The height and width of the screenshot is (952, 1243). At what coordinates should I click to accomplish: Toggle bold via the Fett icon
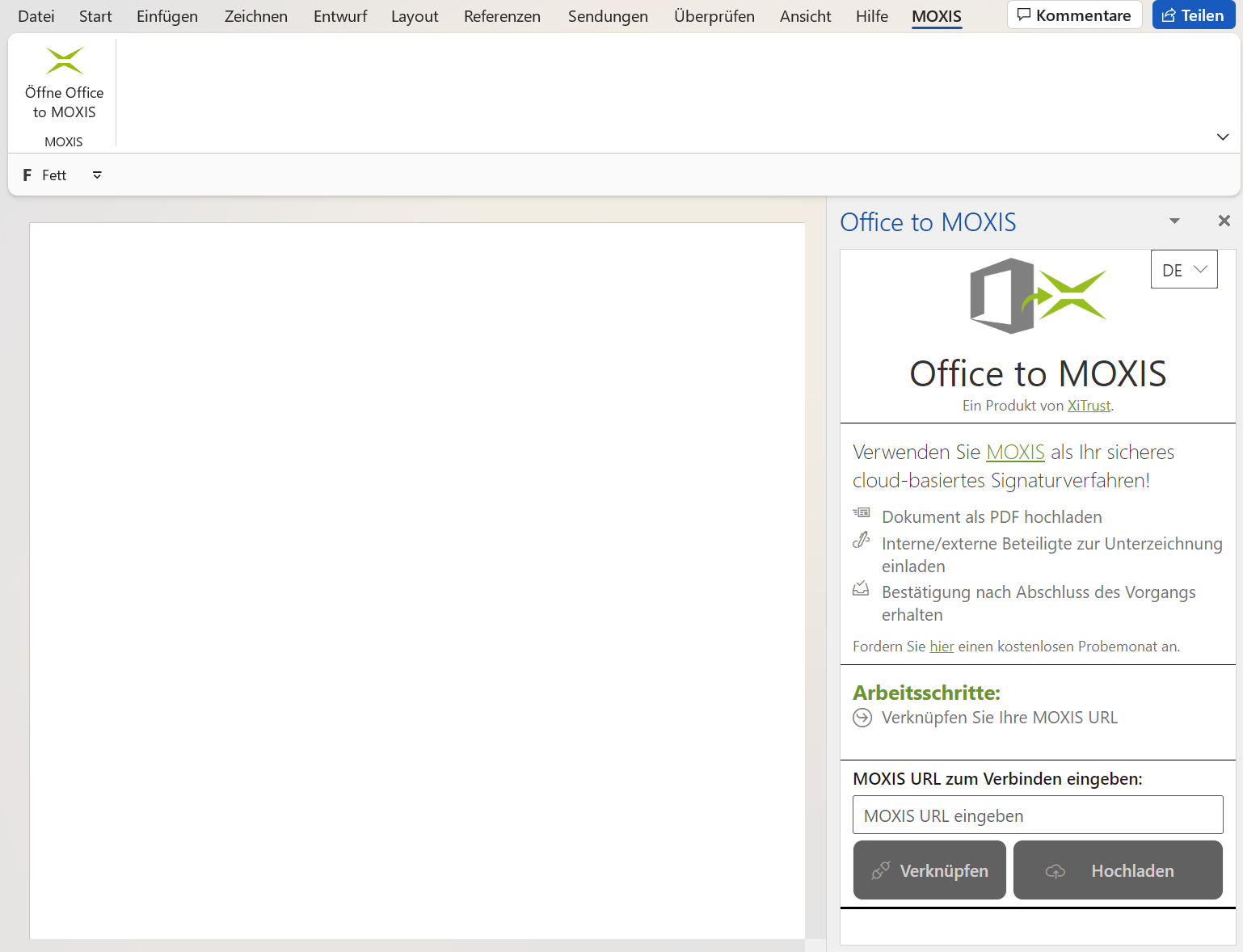27,175
